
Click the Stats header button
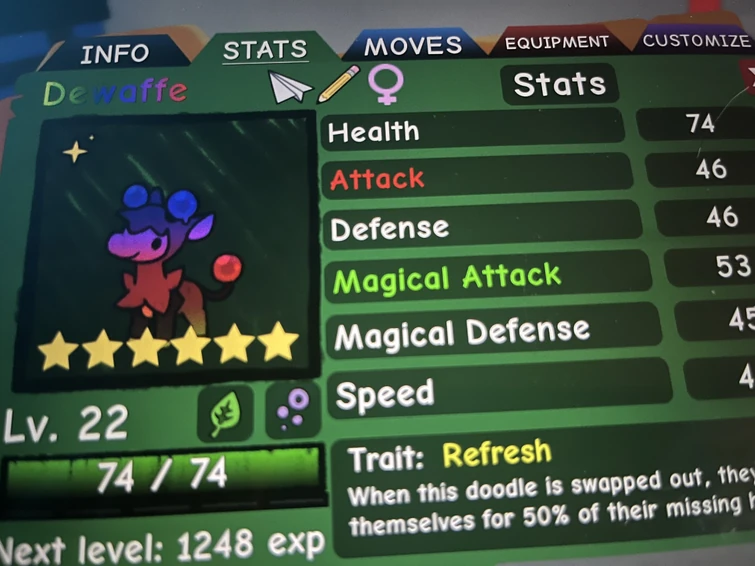(x=560, y=84)
